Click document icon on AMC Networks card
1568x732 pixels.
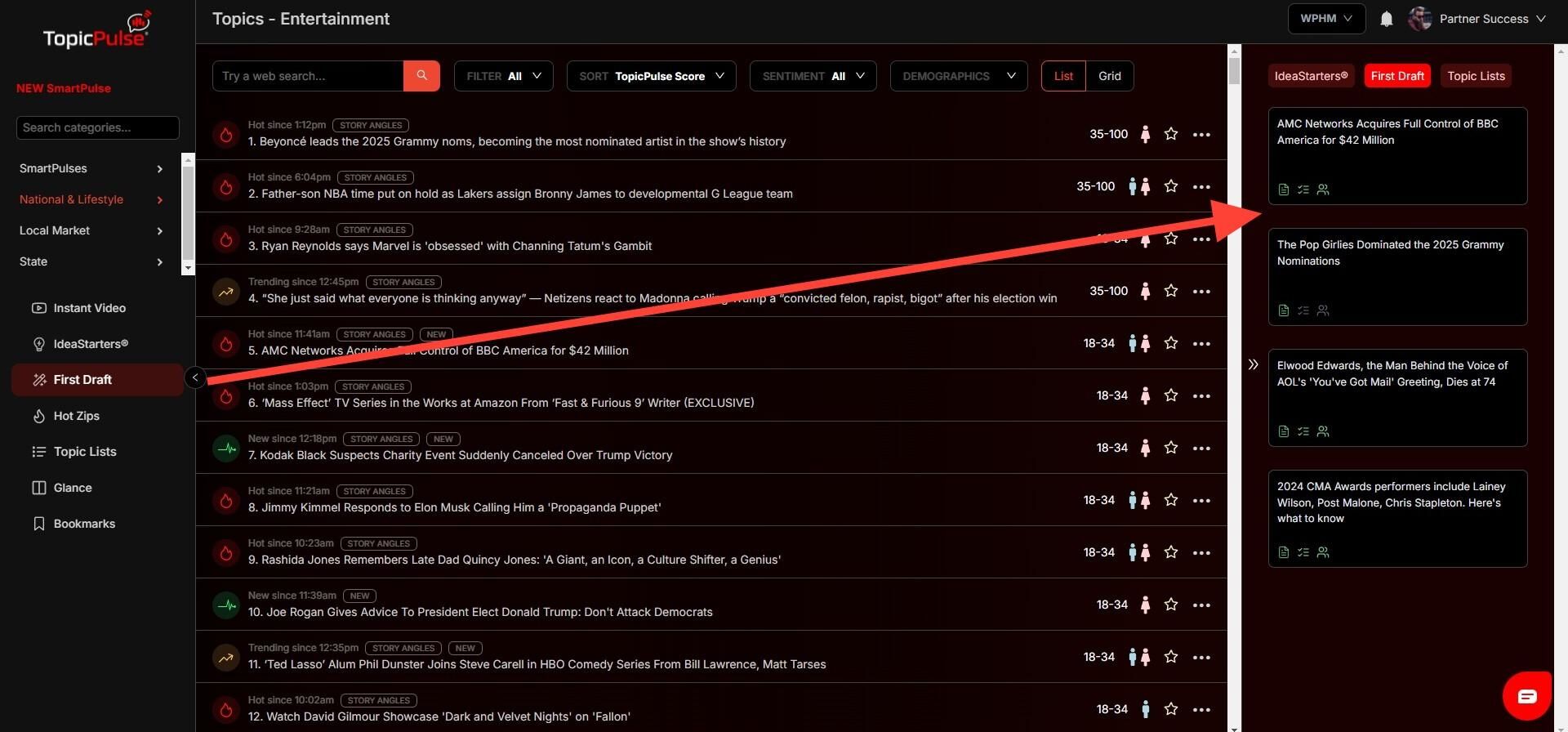click(x=1283, y=190)
